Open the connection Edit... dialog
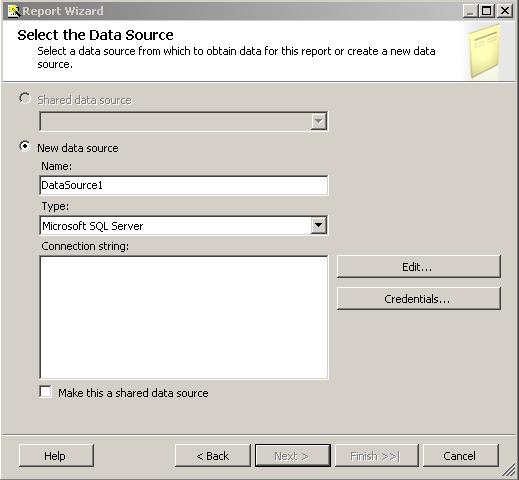The image size is (519, 480). click(419, 267)
